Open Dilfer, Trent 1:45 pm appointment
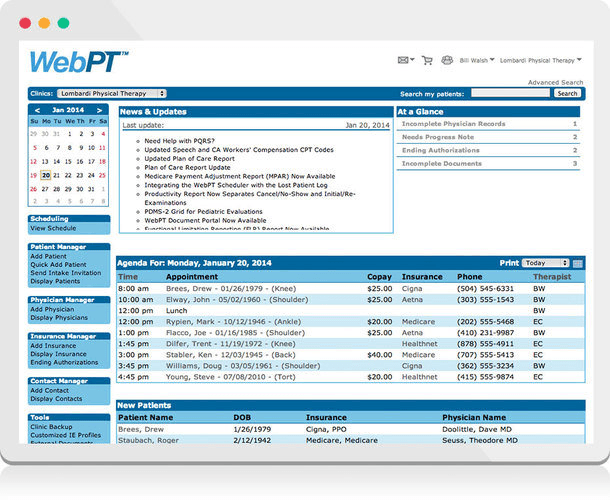Viewport: 610px width, 500px height. [231, 344]
